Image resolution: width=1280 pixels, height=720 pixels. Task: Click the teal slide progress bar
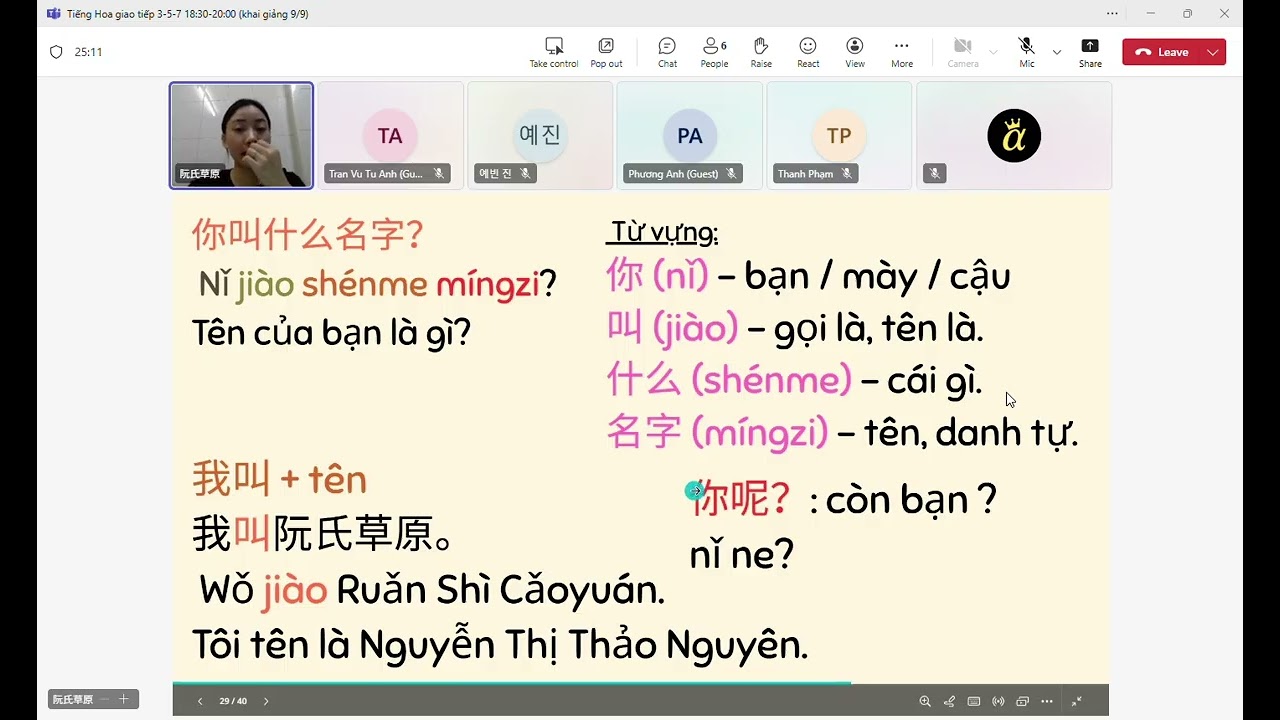[511, 683]
